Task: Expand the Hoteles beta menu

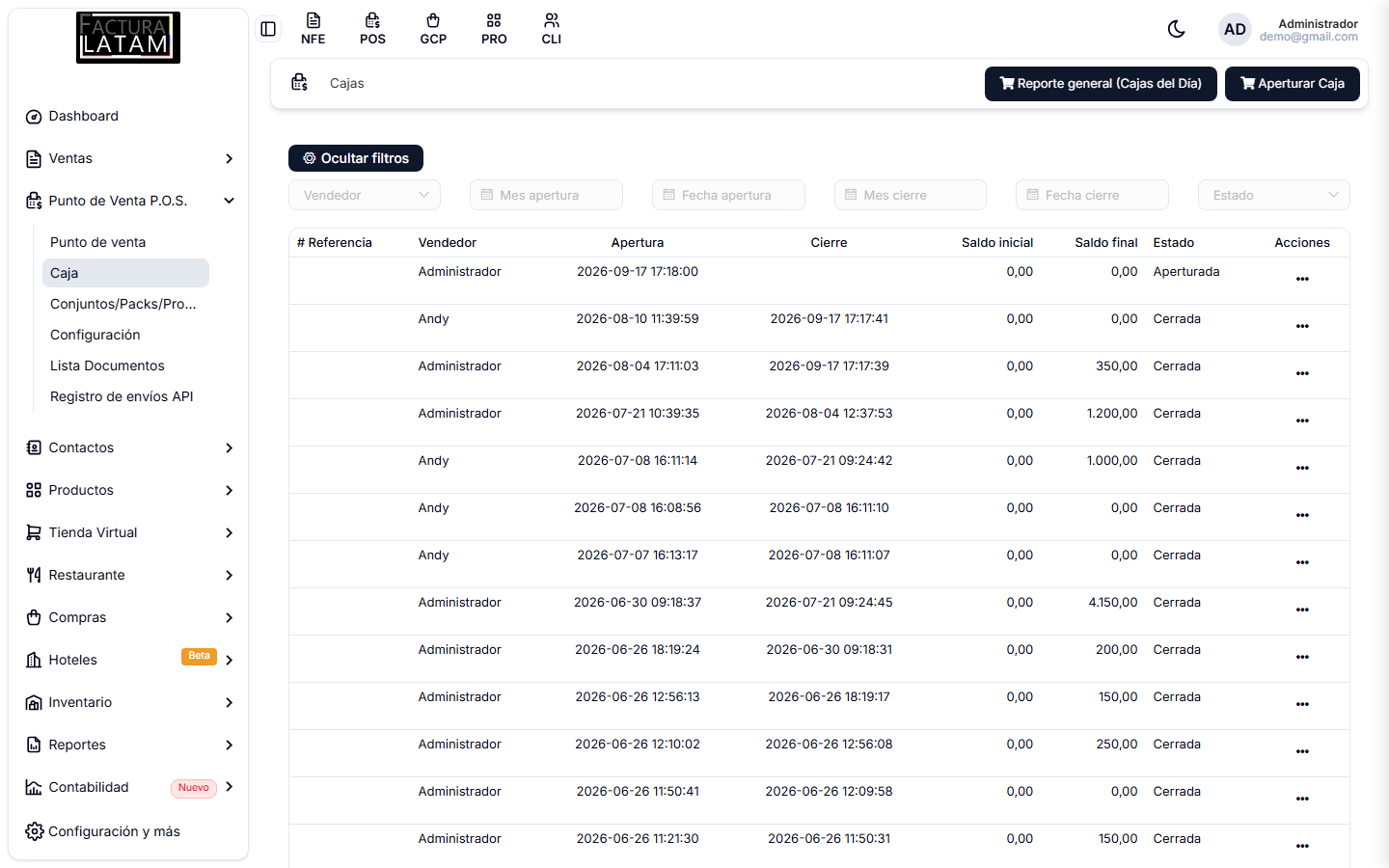Action: tap(128, 660)
